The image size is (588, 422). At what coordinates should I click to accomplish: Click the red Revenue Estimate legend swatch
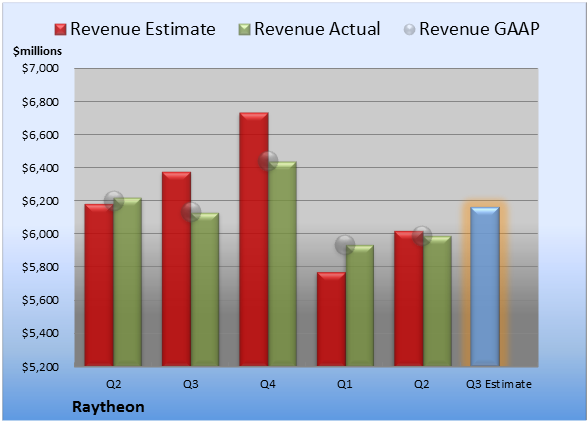point(60,30)
